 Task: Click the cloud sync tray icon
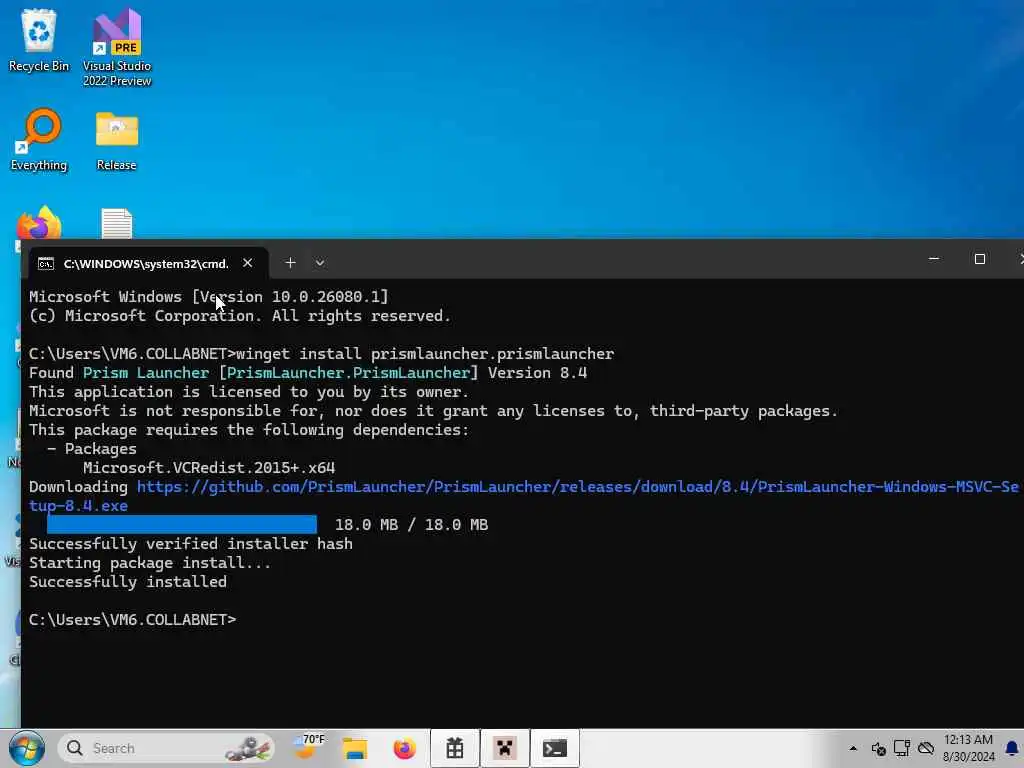pyautogui.click(x=926, y=748)
